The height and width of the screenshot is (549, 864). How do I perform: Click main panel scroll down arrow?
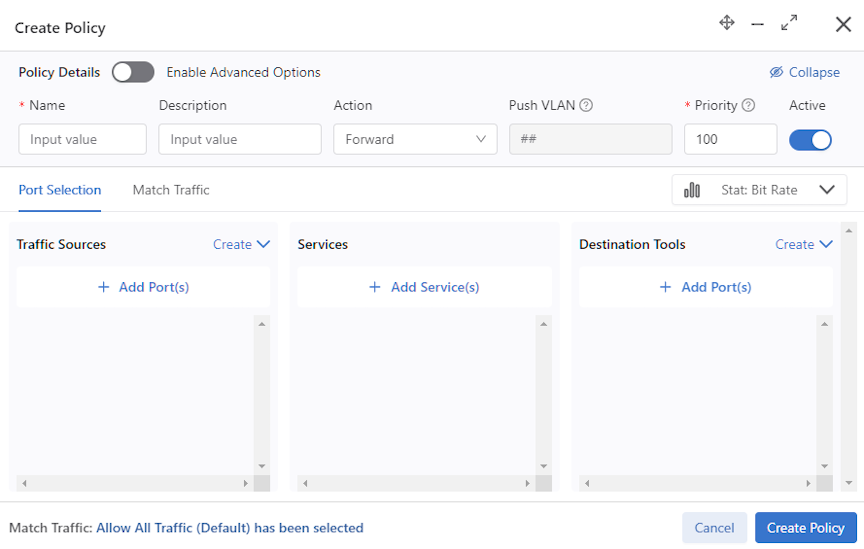(849, 483)
